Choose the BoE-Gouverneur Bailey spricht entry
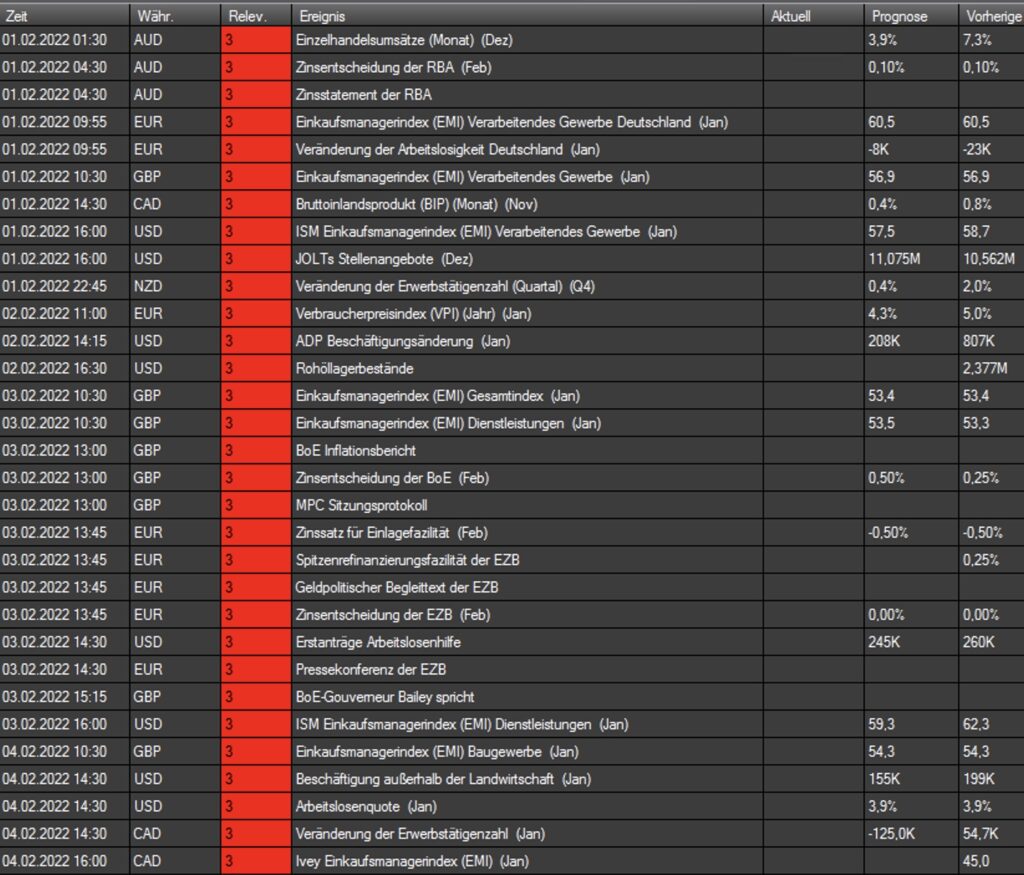 coord(385,696)
